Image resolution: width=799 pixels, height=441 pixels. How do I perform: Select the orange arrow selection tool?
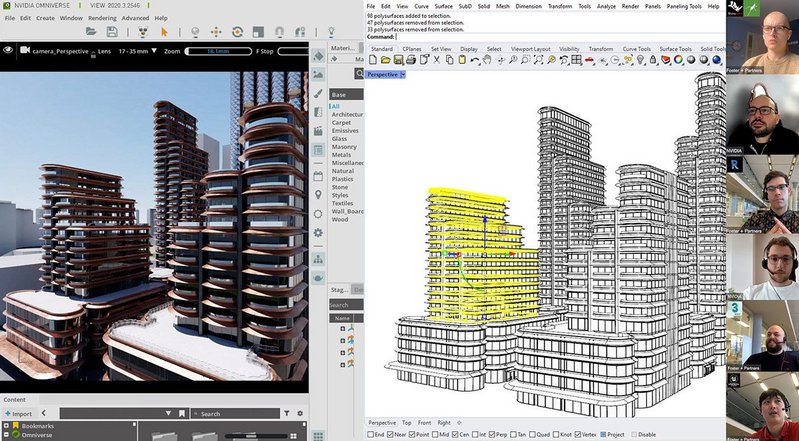(164, 32)
